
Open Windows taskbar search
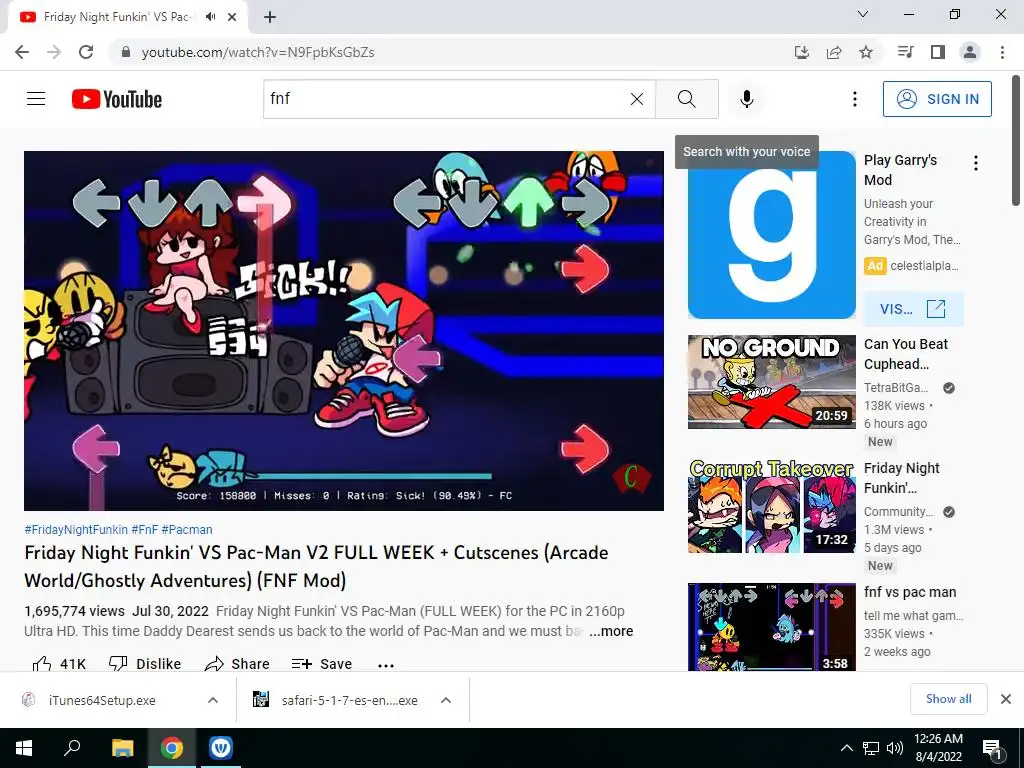coord(72,748)
